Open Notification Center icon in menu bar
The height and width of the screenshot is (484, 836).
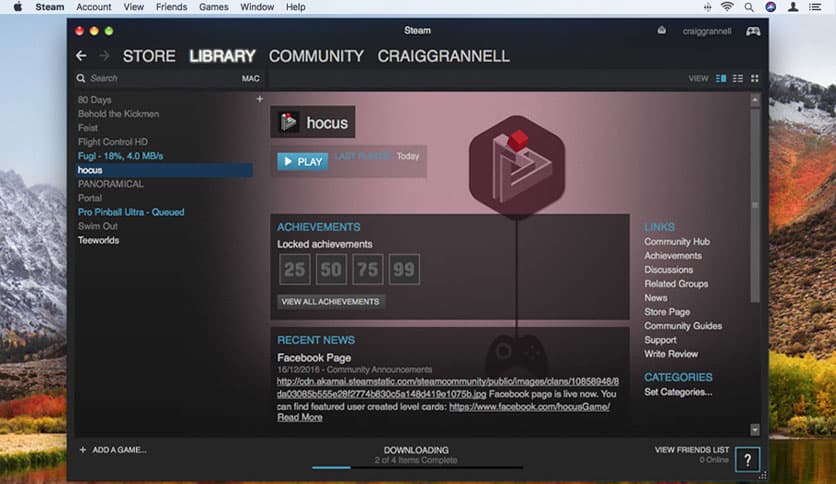815,7
